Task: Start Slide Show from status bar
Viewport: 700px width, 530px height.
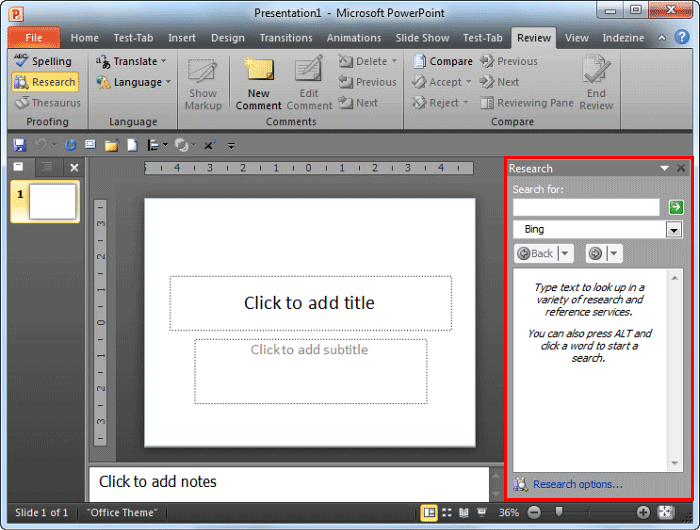Action: (481, 513)
